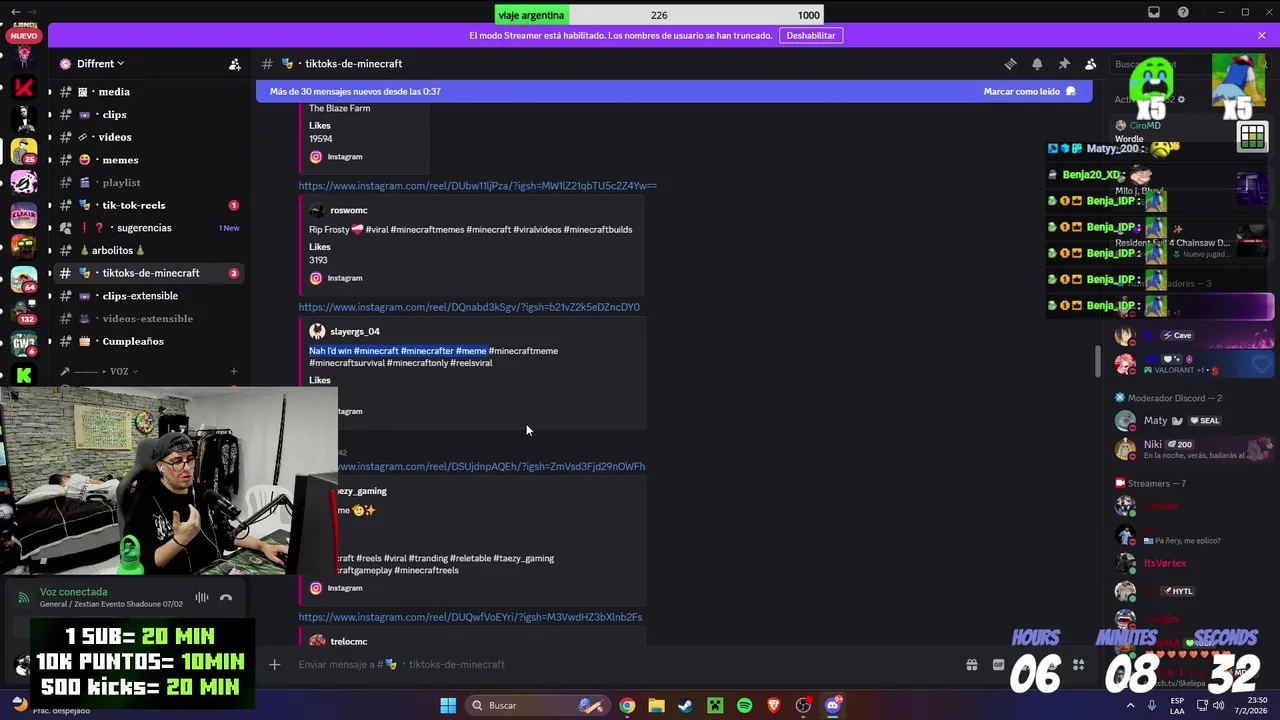The height and width of the screenshot is (720, 1280).
Task: Disconnect from voice hang-up icon
Action: tap(226, 598)
